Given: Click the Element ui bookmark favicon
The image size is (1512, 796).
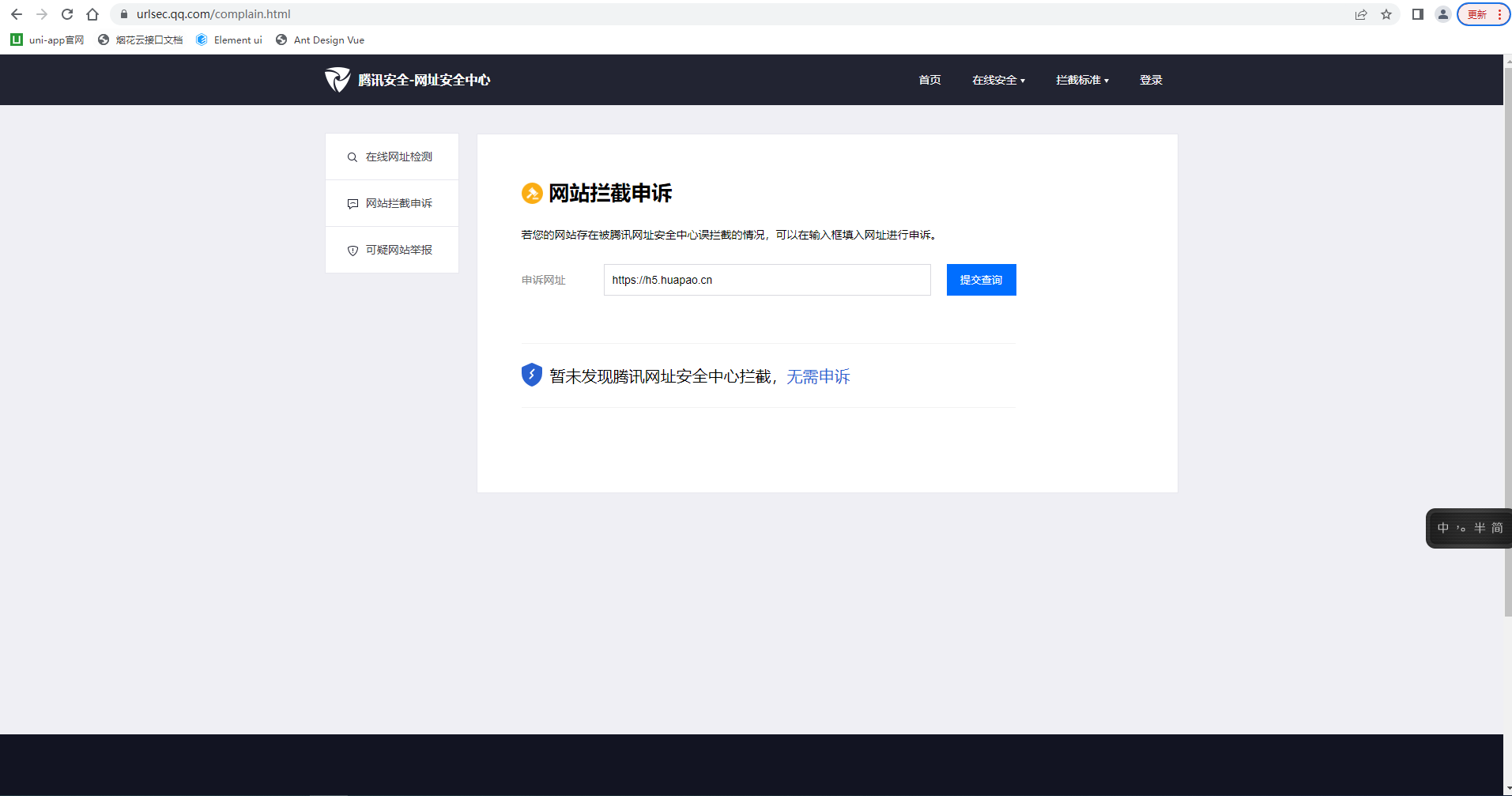Looking at the screenshot, I should point(202,40).
